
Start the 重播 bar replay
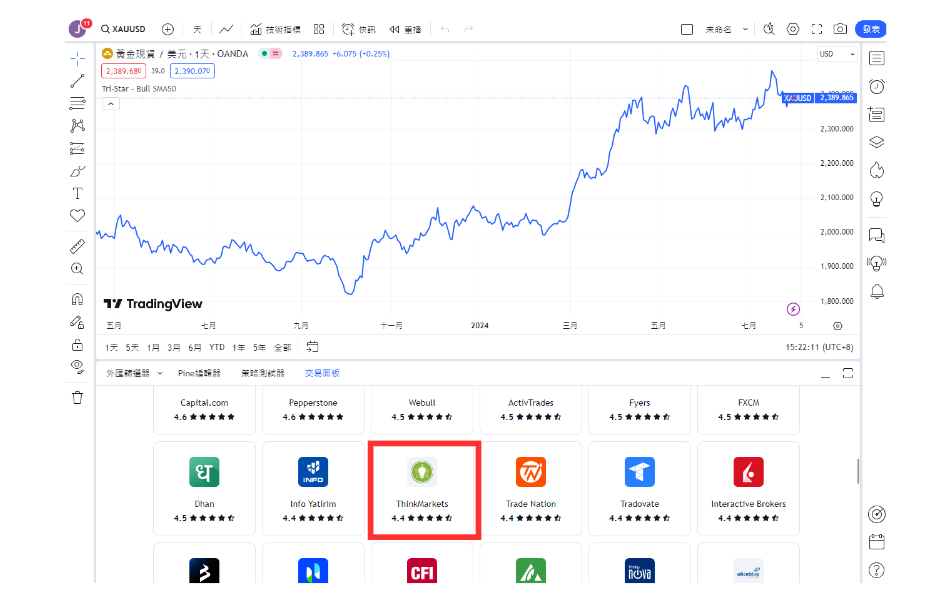coord(405,29)
